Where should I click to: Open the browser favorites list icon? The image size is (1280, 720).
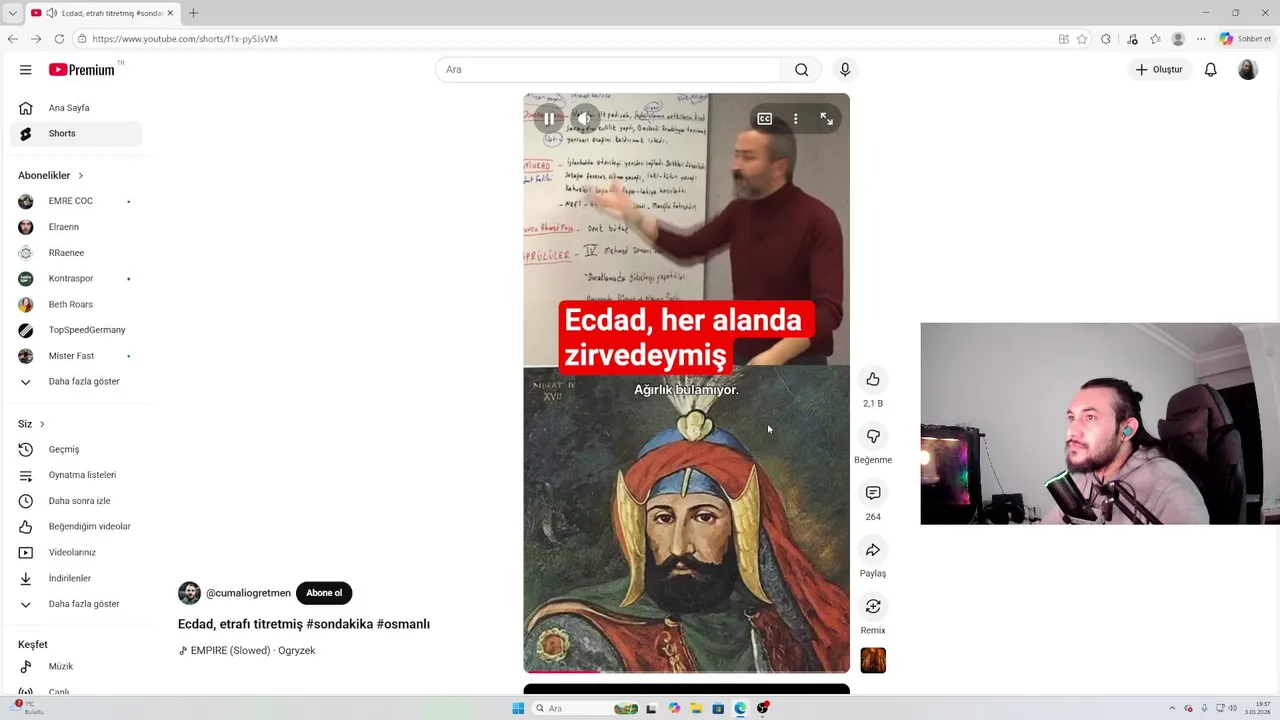point(1155,39)
